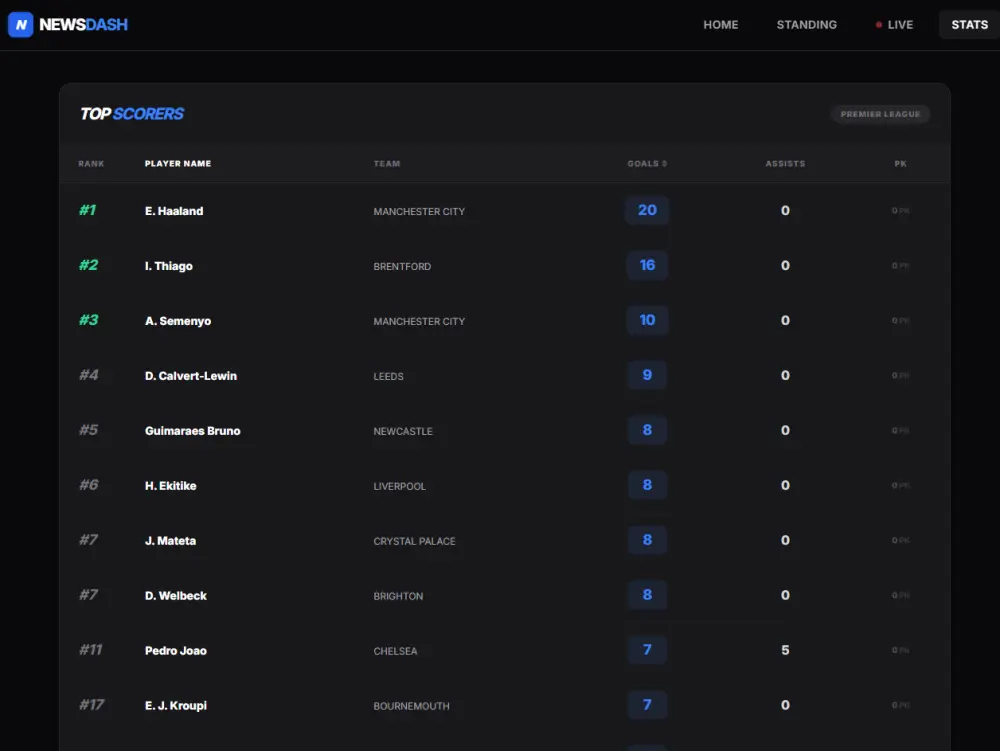Click the red live indicator dot
Image resolution: width=1000 pixels, height=751 pixels.
(x=878, y=25)
